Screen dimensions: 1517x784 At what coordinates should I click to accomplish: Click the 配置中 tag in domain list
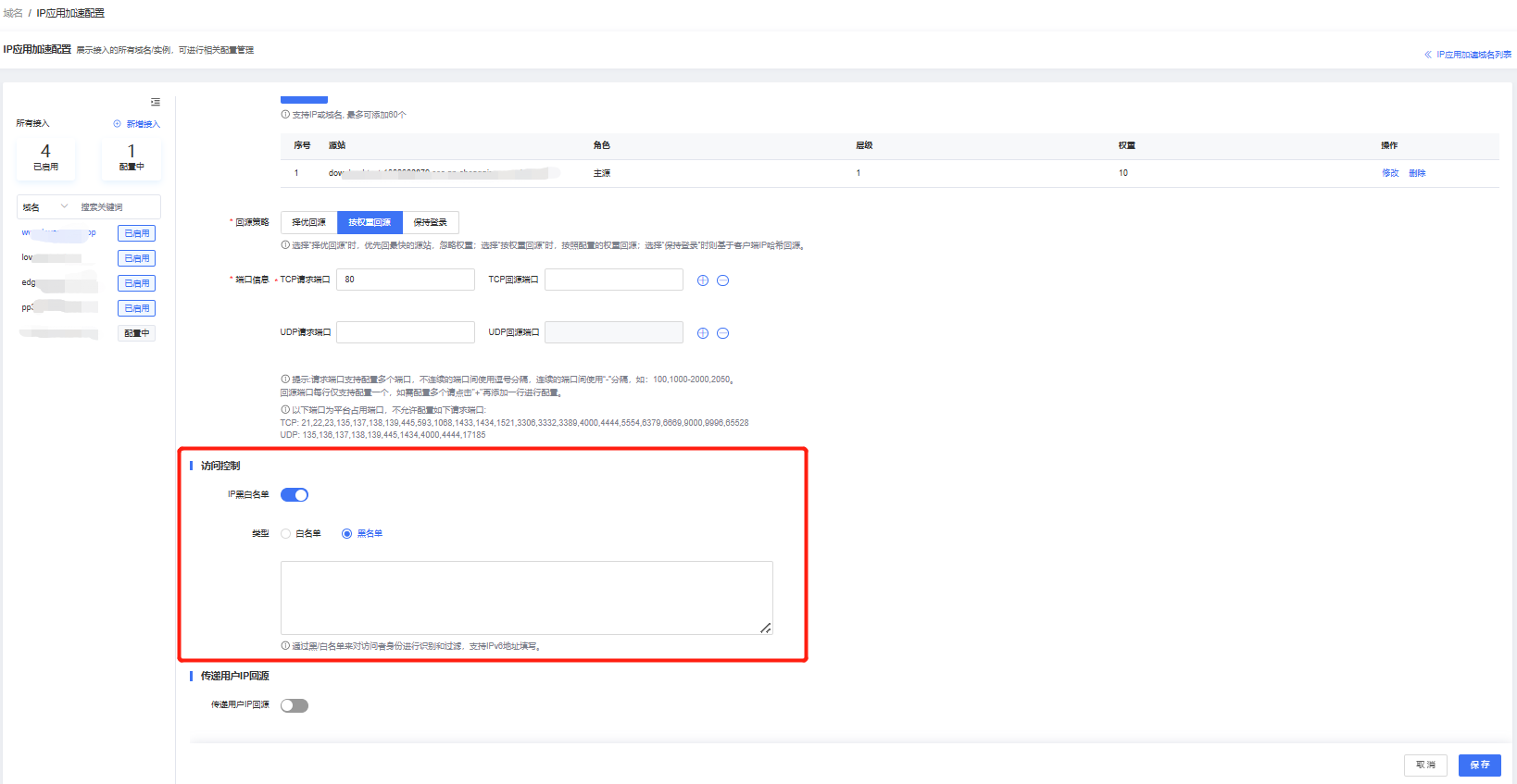pos(137,333)
